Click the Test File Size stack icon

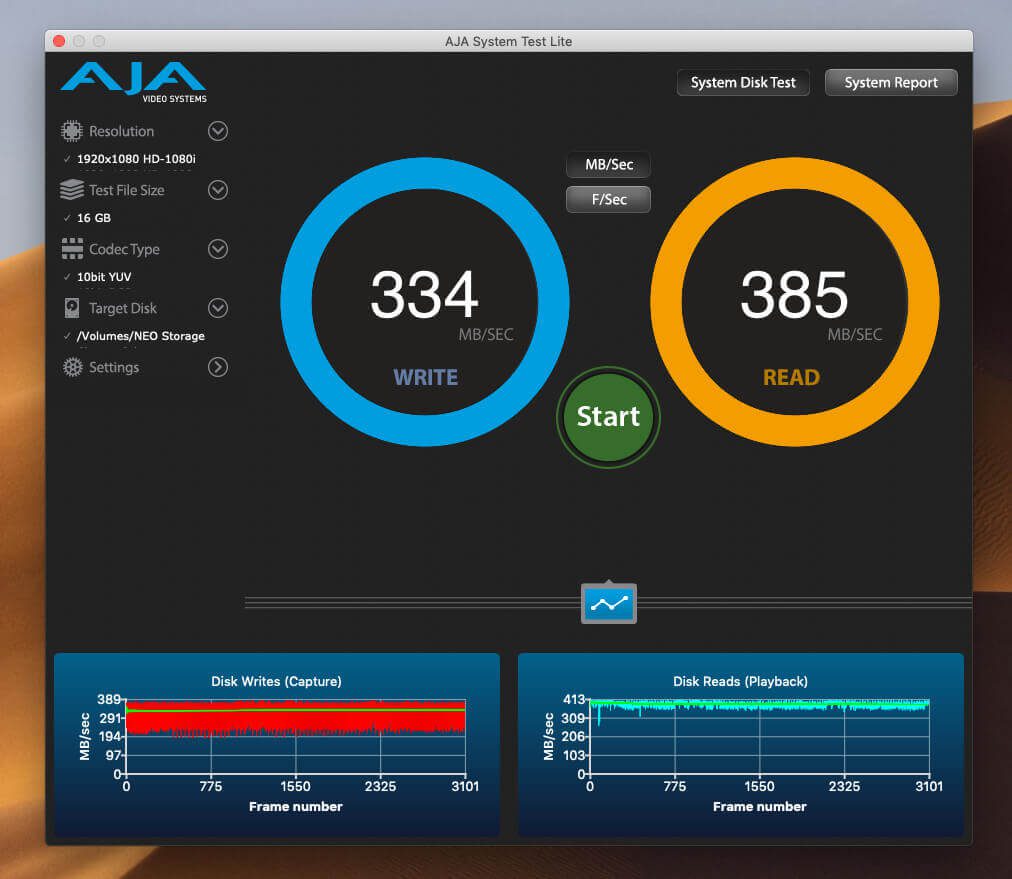[72, 190]
